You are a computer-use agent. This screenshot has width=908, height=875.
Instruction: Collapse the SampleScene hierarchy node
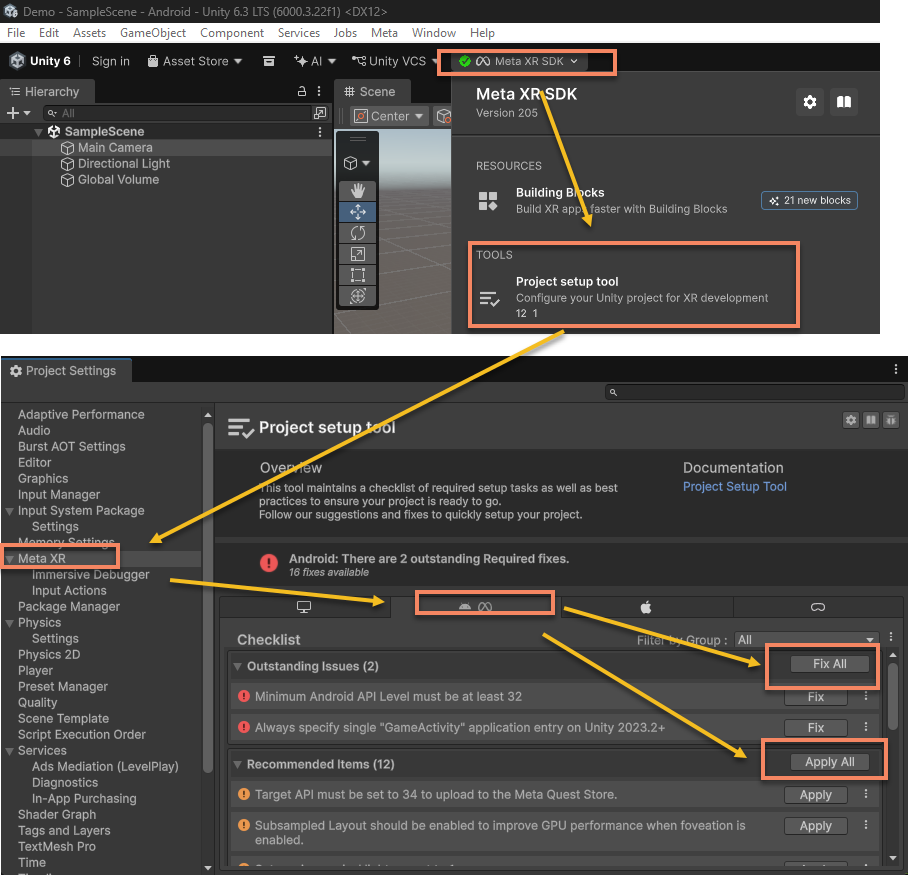[x=38, y=132]
